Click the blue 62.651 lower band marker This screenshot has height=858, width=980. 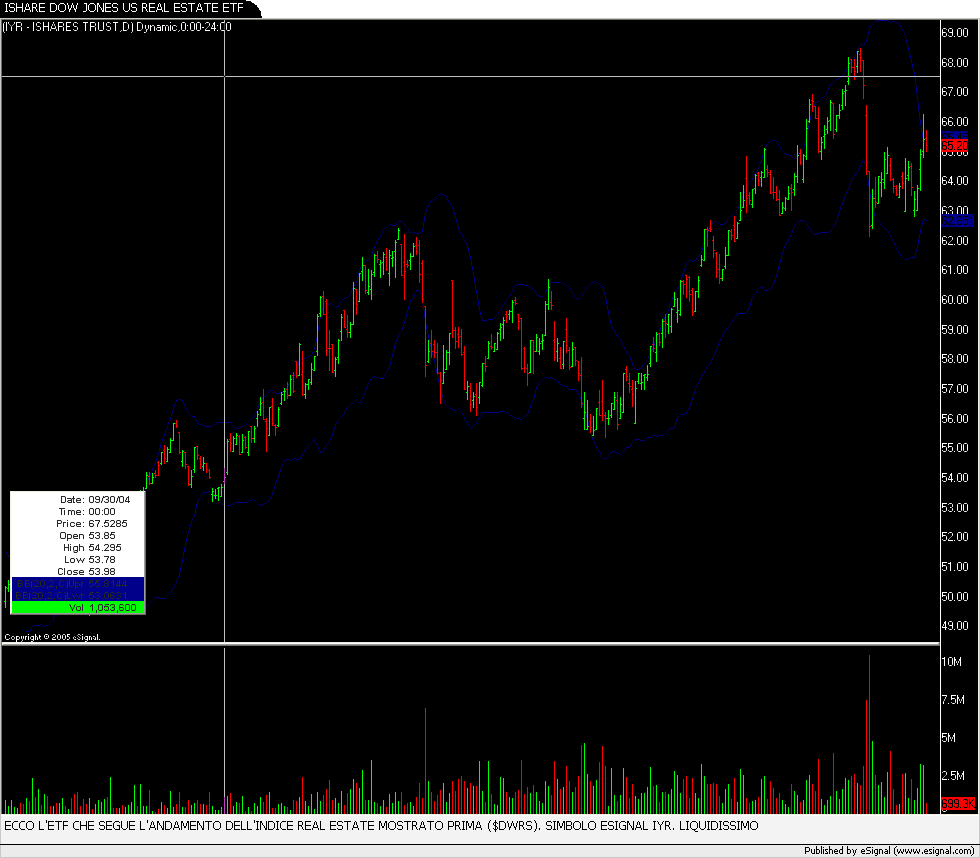click(x=955, y=220)
